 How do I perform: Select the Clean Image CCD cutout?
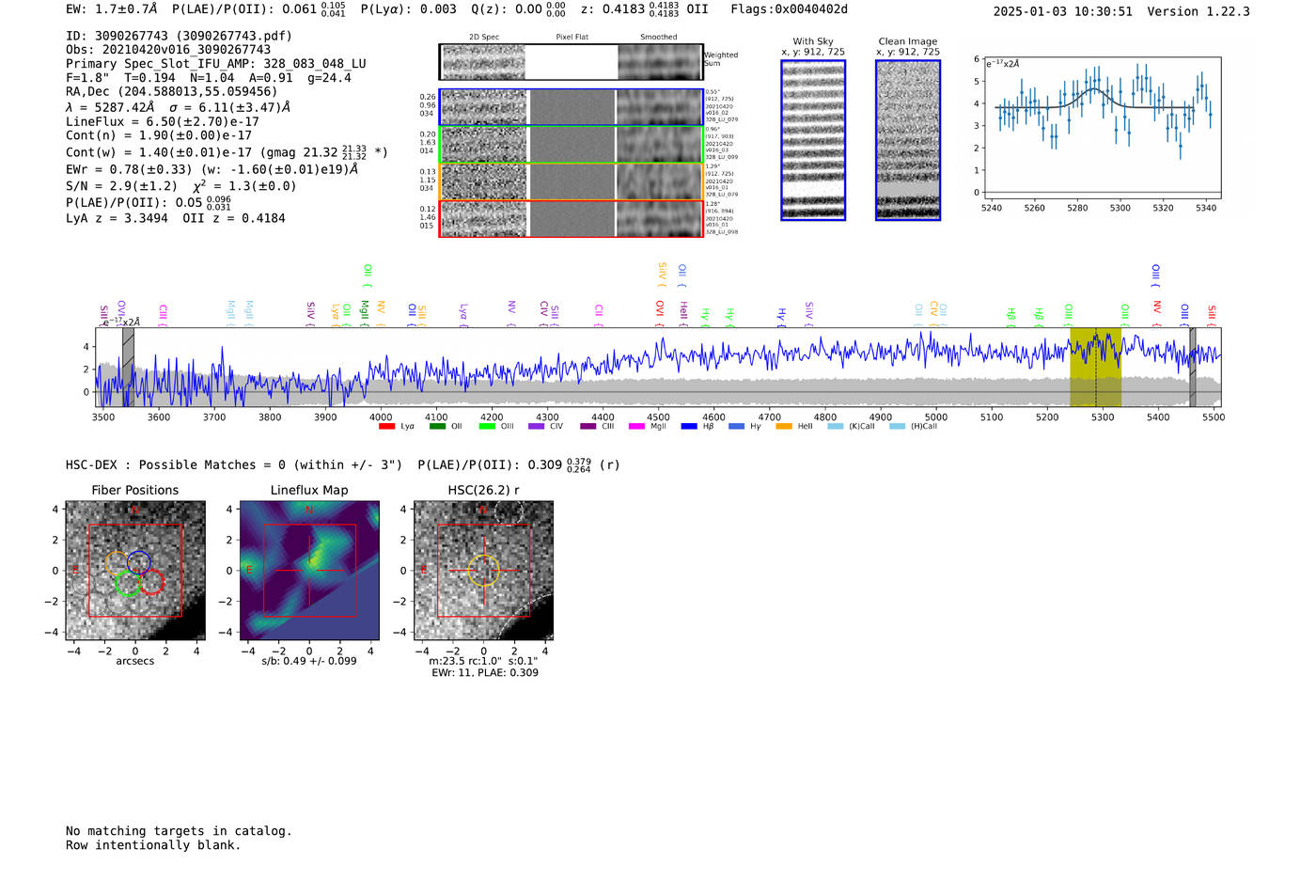point(908,140)
